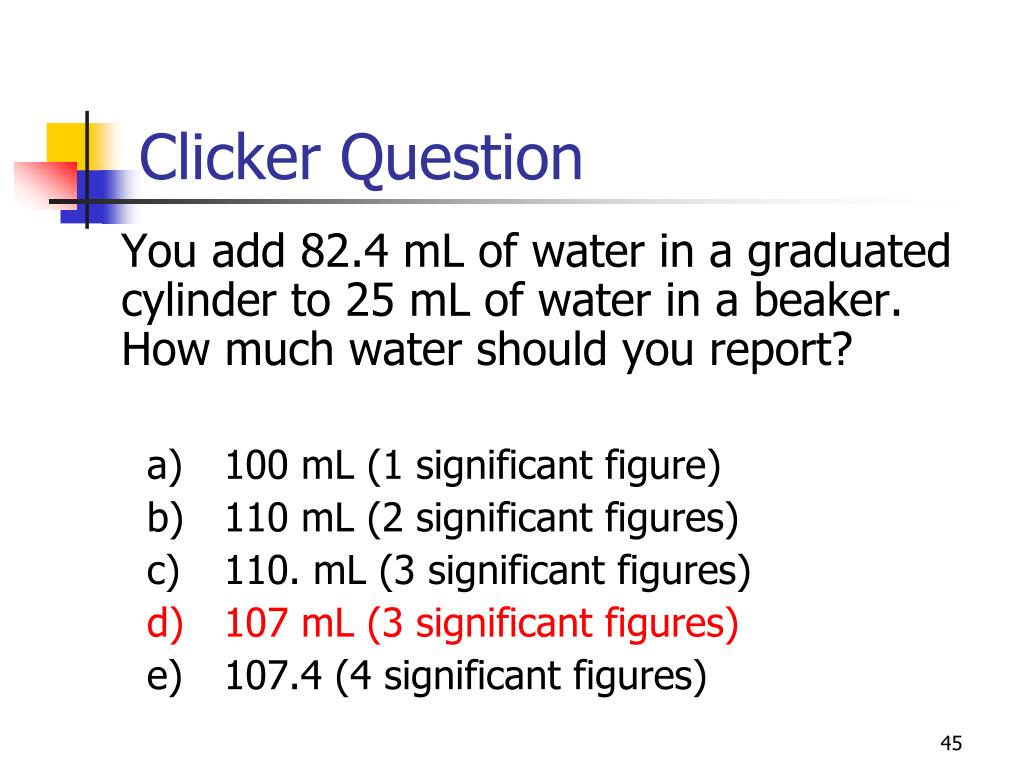The width and height of the screenshot is (1024, 768).
Task: Click the yellow square in logo
Action: (66, 143)
